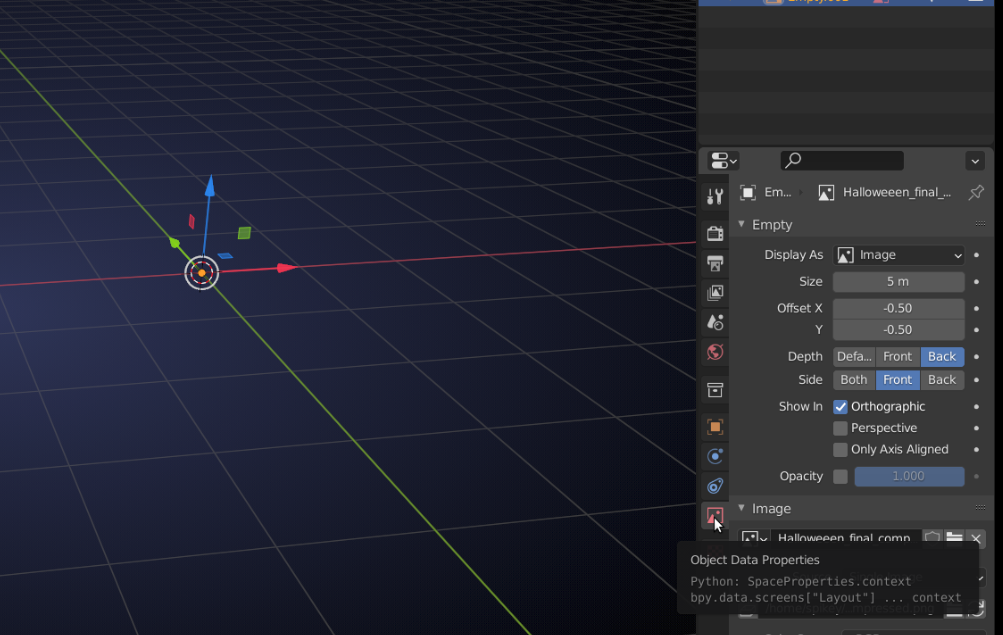Click the Halloween_final_comp image name field
The width and height of the screenshot is (1003, 635).
[845, 538]
